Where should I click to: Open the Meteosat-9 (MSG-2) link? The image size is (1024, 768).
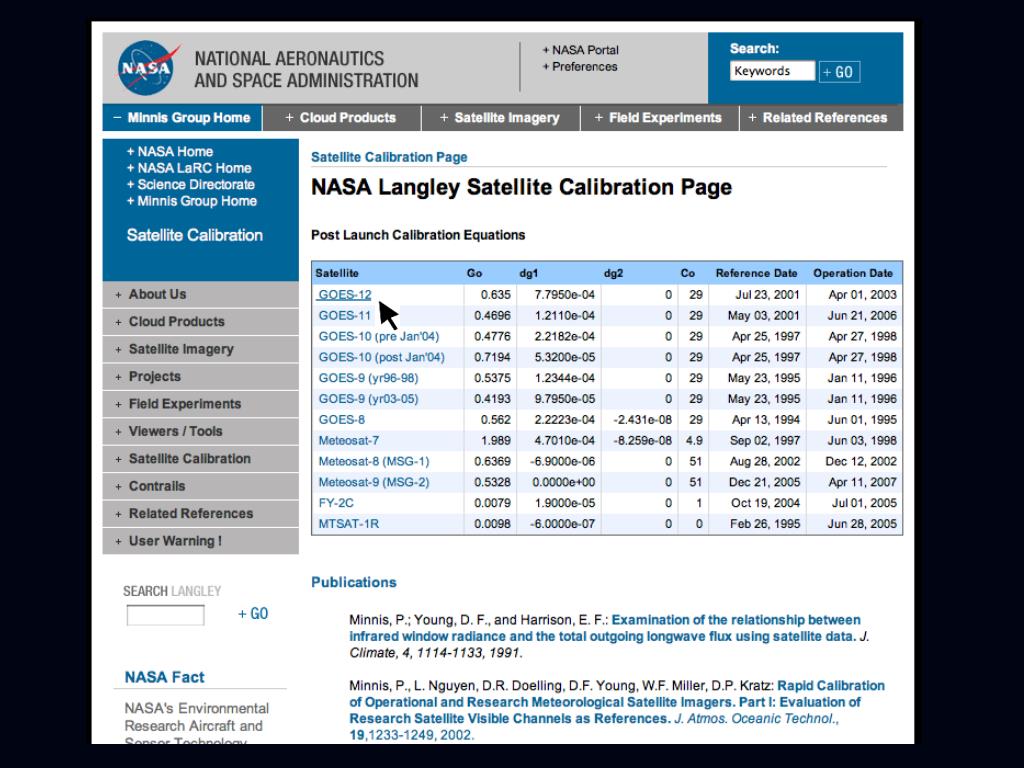click(374, 483)
